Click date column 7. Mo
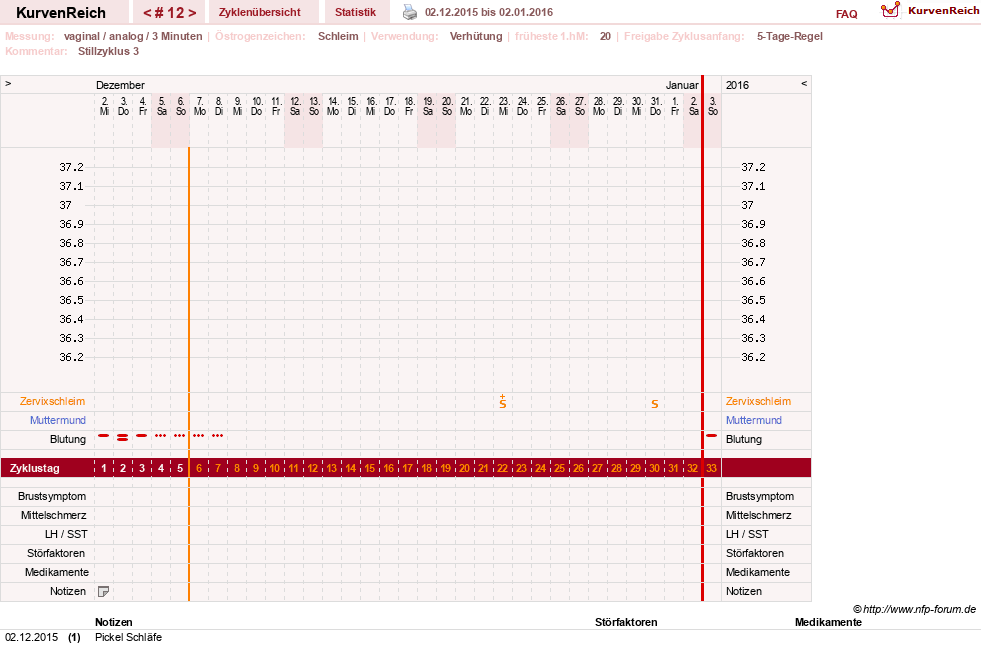The height and width of the screenshot is (661, 981). pyautogui.click(x=200, y=106)
